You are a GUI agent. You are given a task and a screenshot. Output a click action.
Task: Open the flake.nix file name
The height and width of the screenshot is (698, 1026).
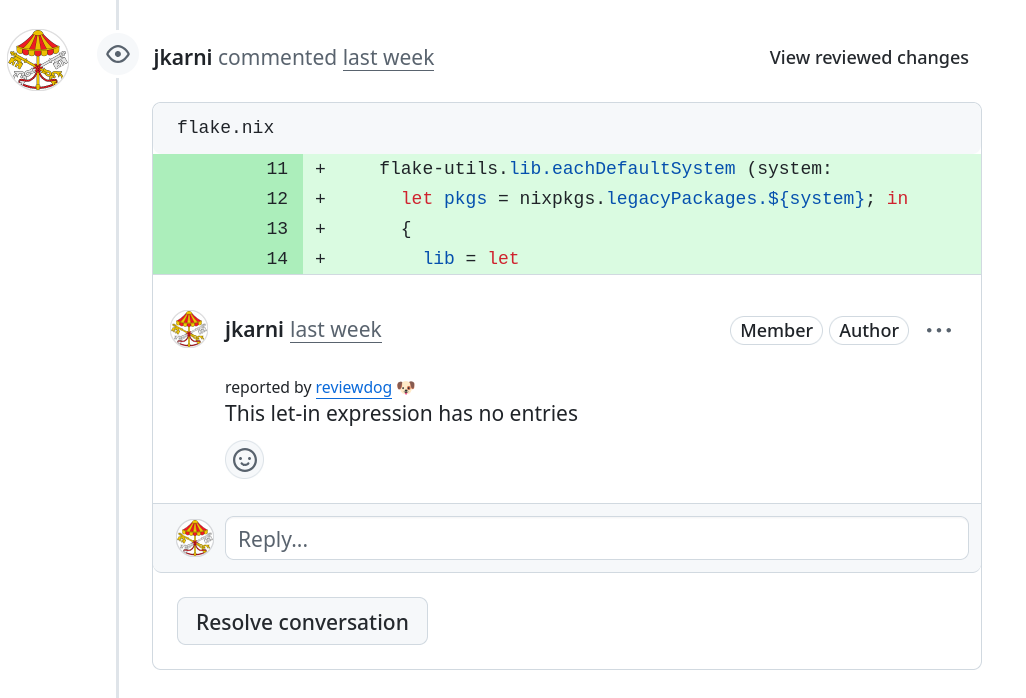[225, 128]
